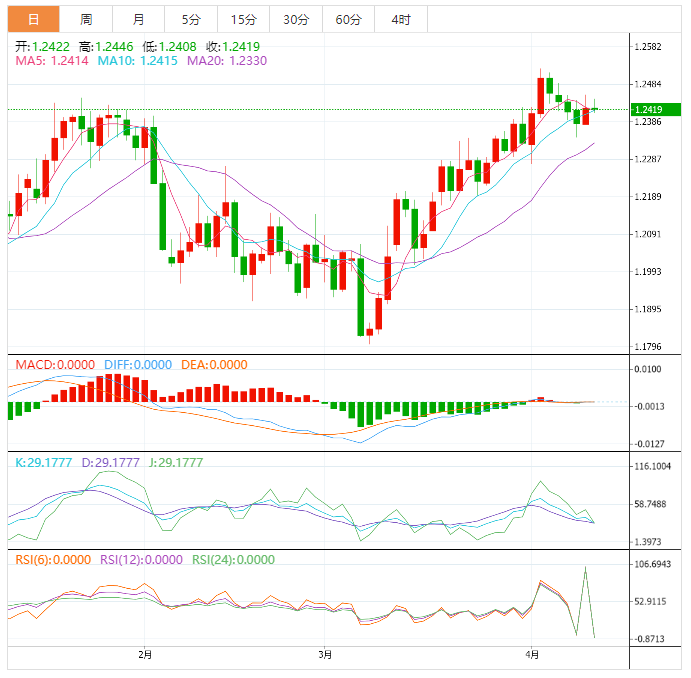Click the 3月 marker on the time axis
The height and width of the screenshot is (678, 691).
(324, 655)
